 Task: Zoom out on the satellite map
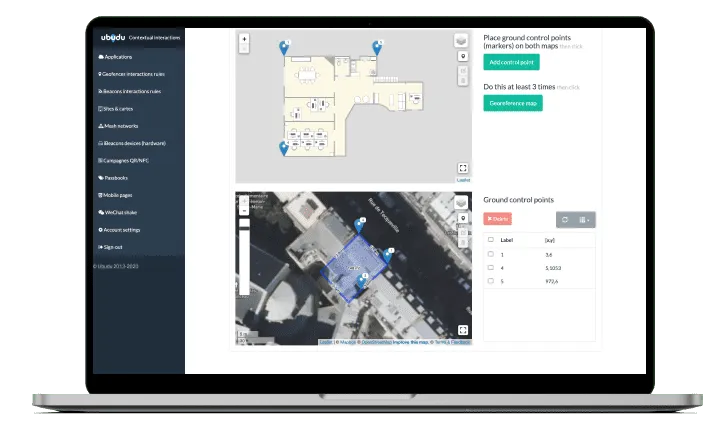pos(244,211)
